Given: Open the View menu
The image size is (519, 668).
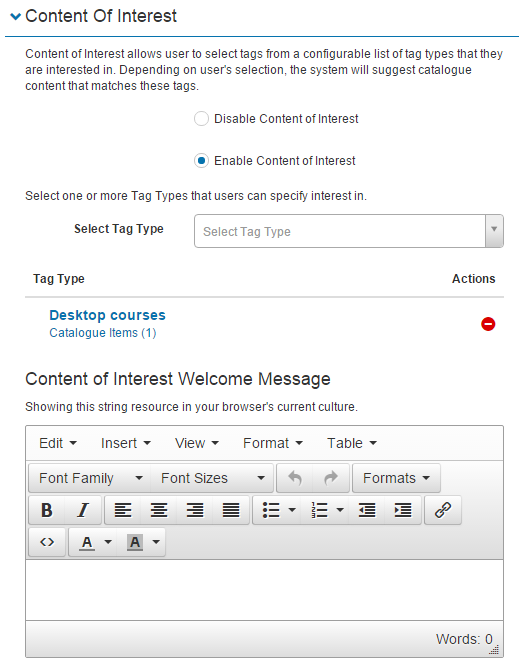Looking at the screenshot, I should coord(197,443).
